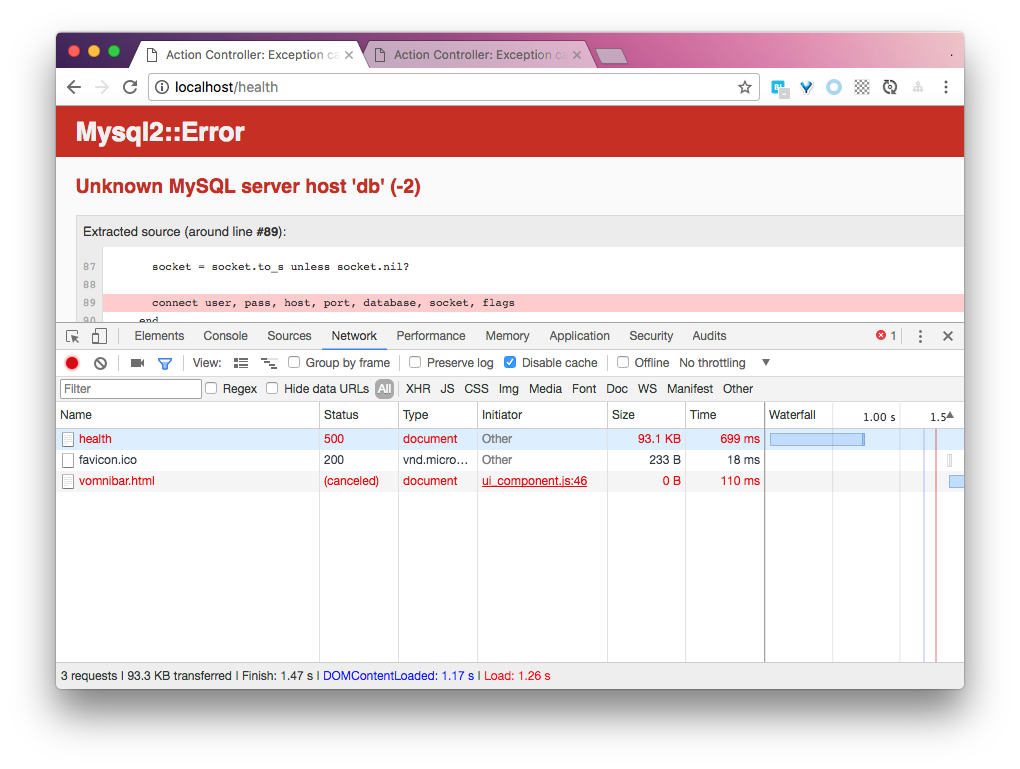Switch to the second Action Controller browser tab
1020x769 pixels.
pyautogui.click(x=480, y=55)
